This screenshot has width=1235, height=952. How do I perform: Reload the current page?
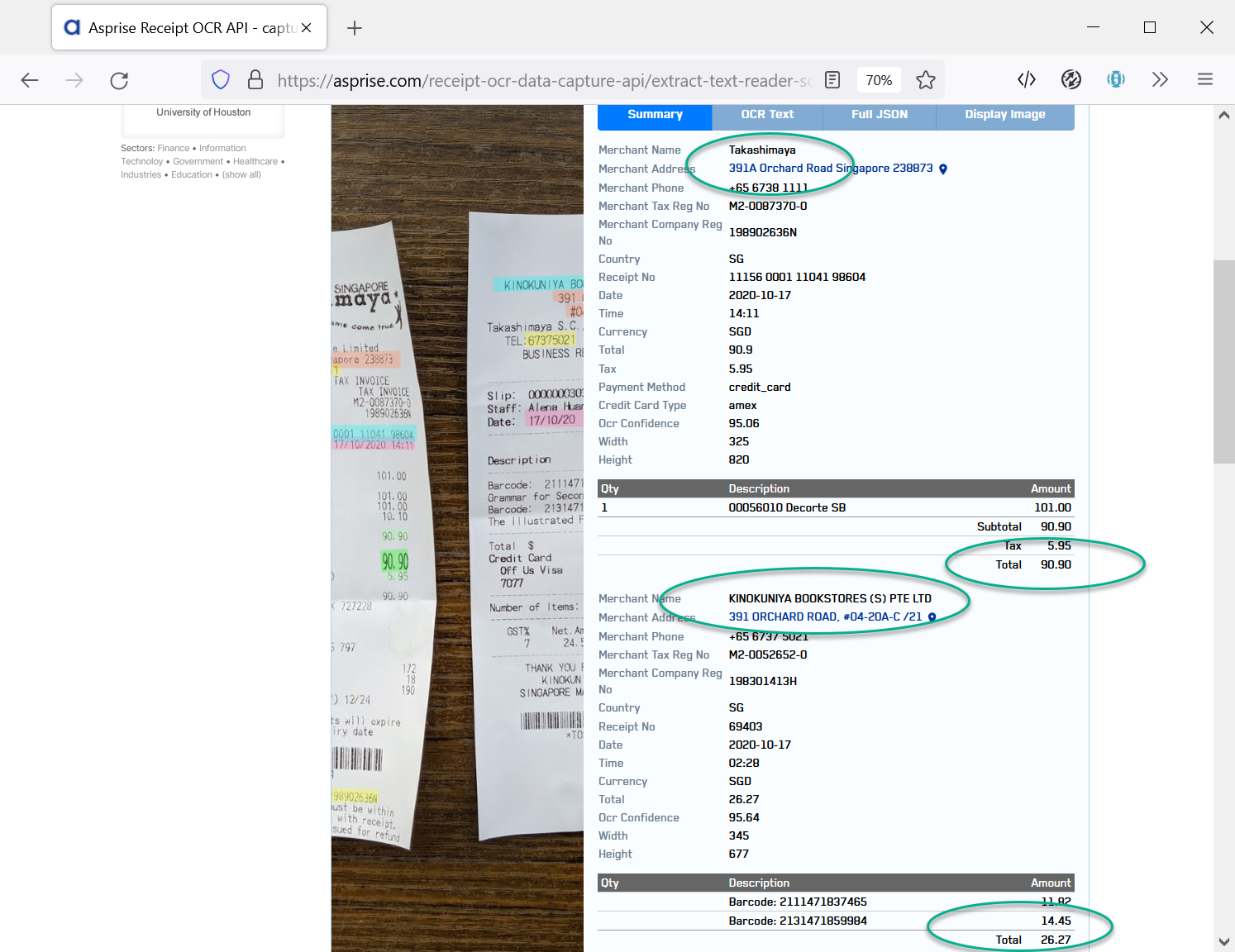coord(119,80)
